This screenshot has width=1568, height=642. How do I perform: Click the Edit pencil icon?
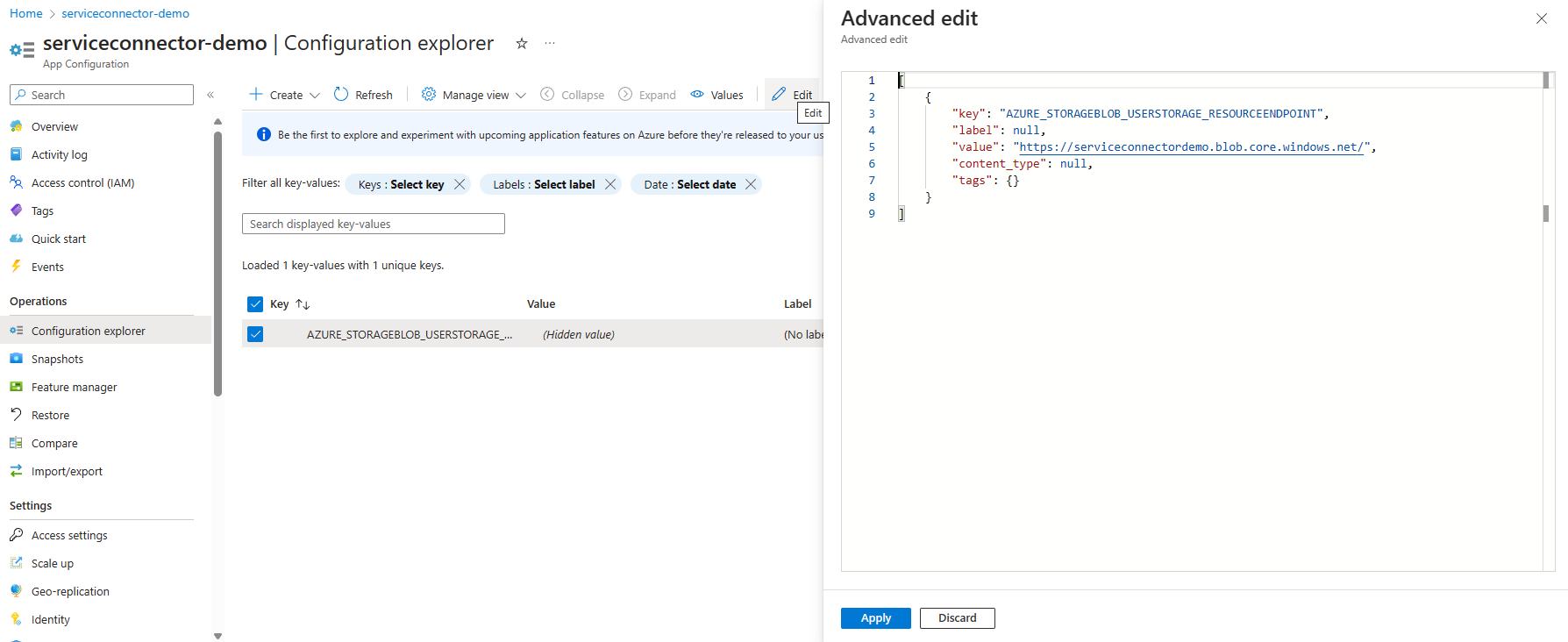[x=779, y=95]
